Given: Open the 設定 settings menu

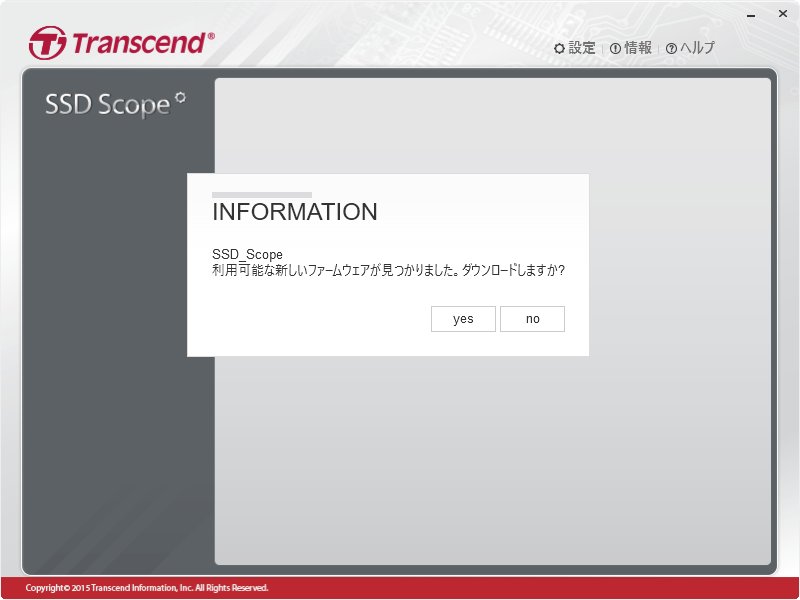Looking at the screenshot, I should pyautogui.click(x=575, y=48).
